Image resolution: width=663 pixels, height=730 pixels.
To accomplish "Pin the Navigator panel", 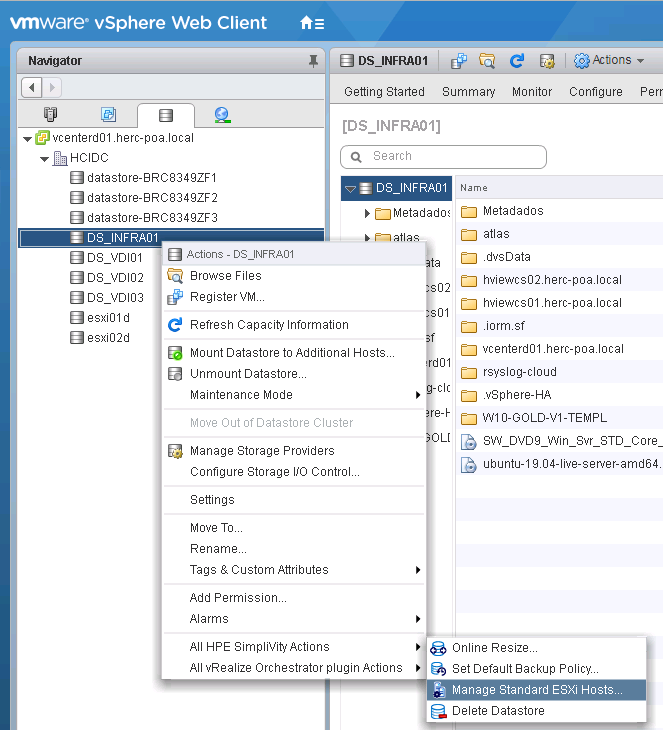I will (x=313, y=61).
